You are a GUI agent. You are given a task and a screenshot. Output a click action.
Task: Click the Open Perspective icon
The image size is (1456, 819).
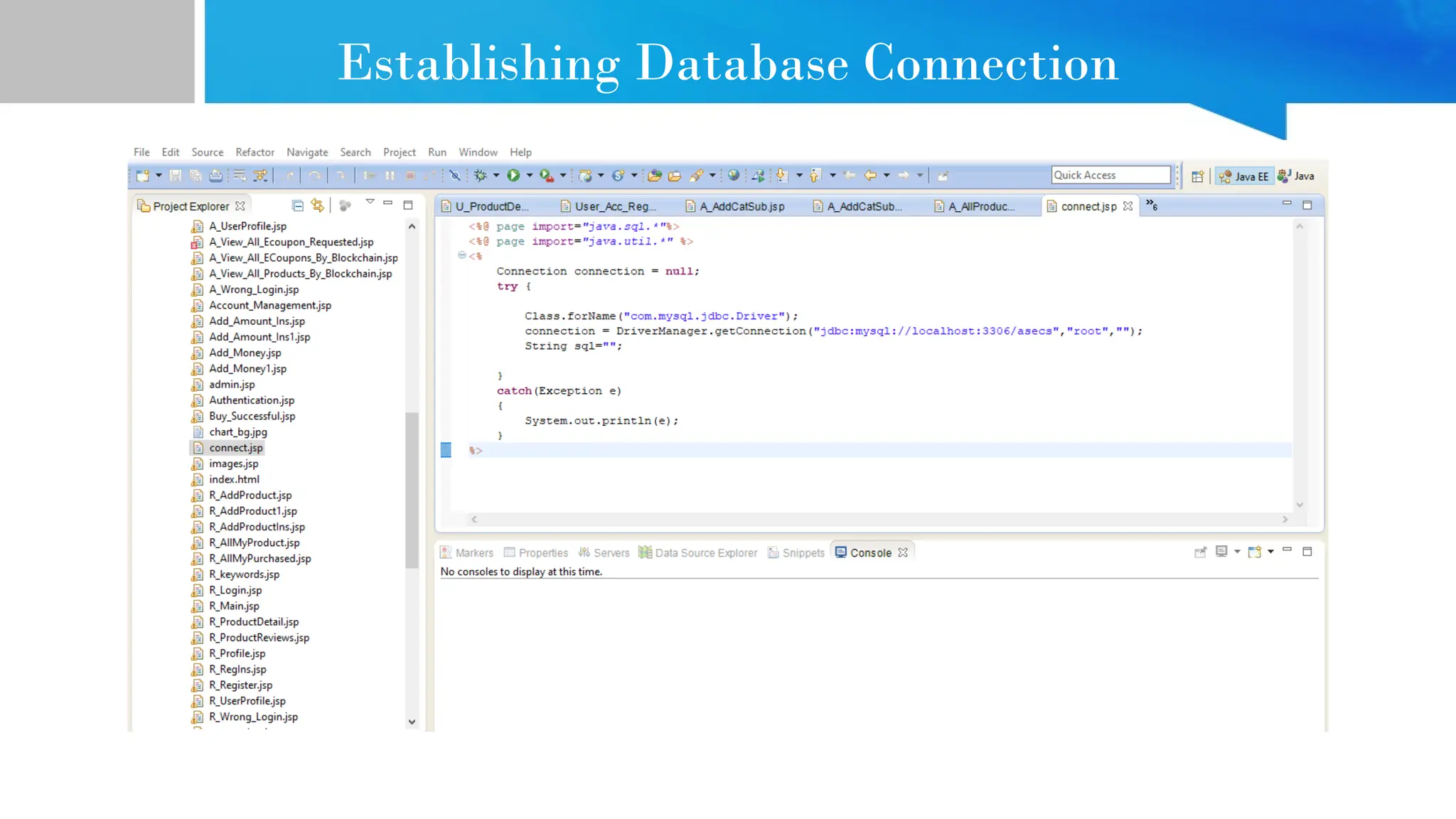(x=1198, y=176)
